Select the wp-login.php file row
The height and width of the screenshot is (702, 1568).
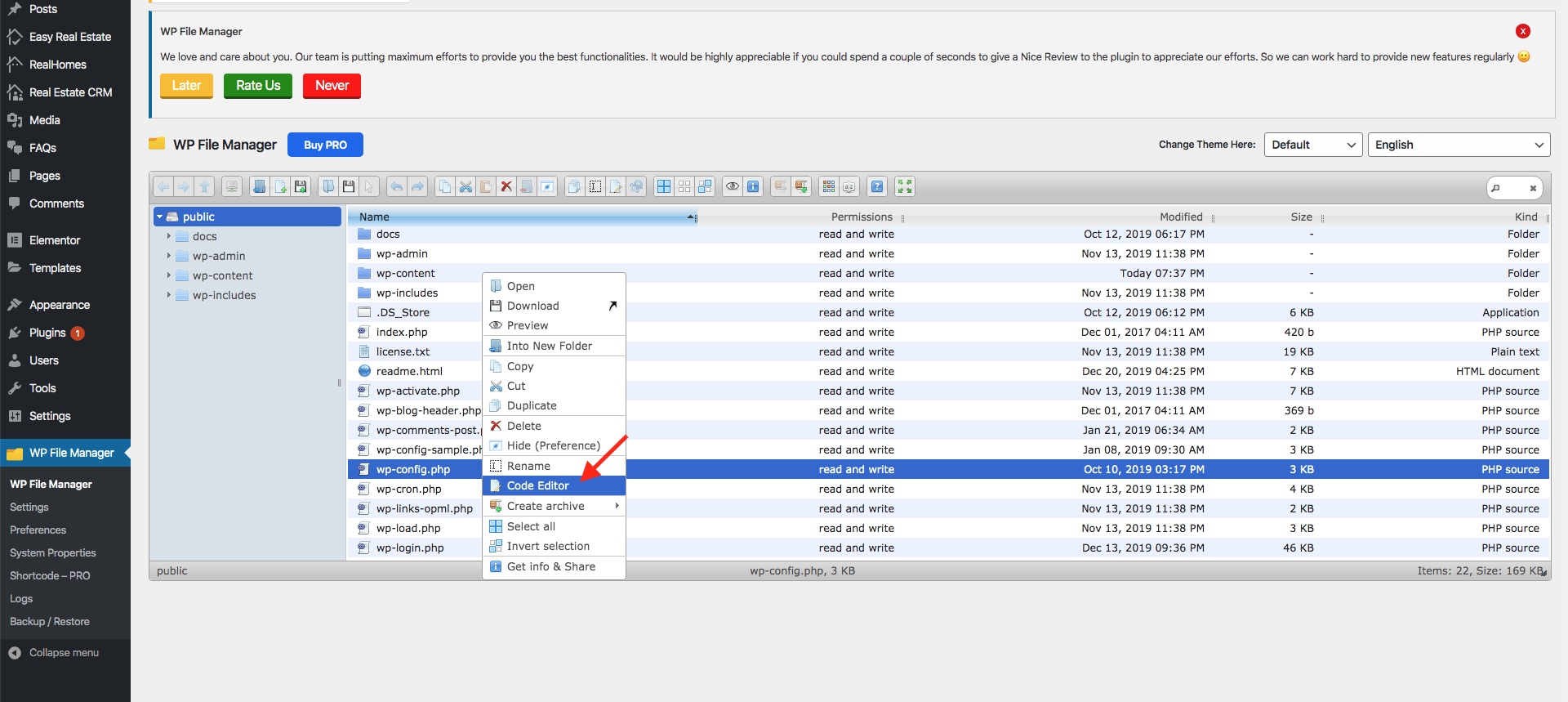(x=949, y=548)
